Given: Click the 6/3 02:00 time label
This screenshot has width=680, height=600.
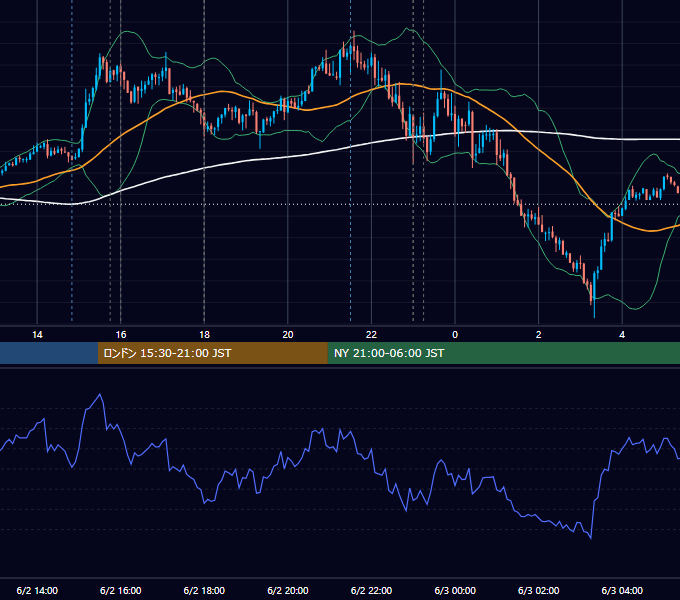Looking at the screenshot, I should 539,590.
